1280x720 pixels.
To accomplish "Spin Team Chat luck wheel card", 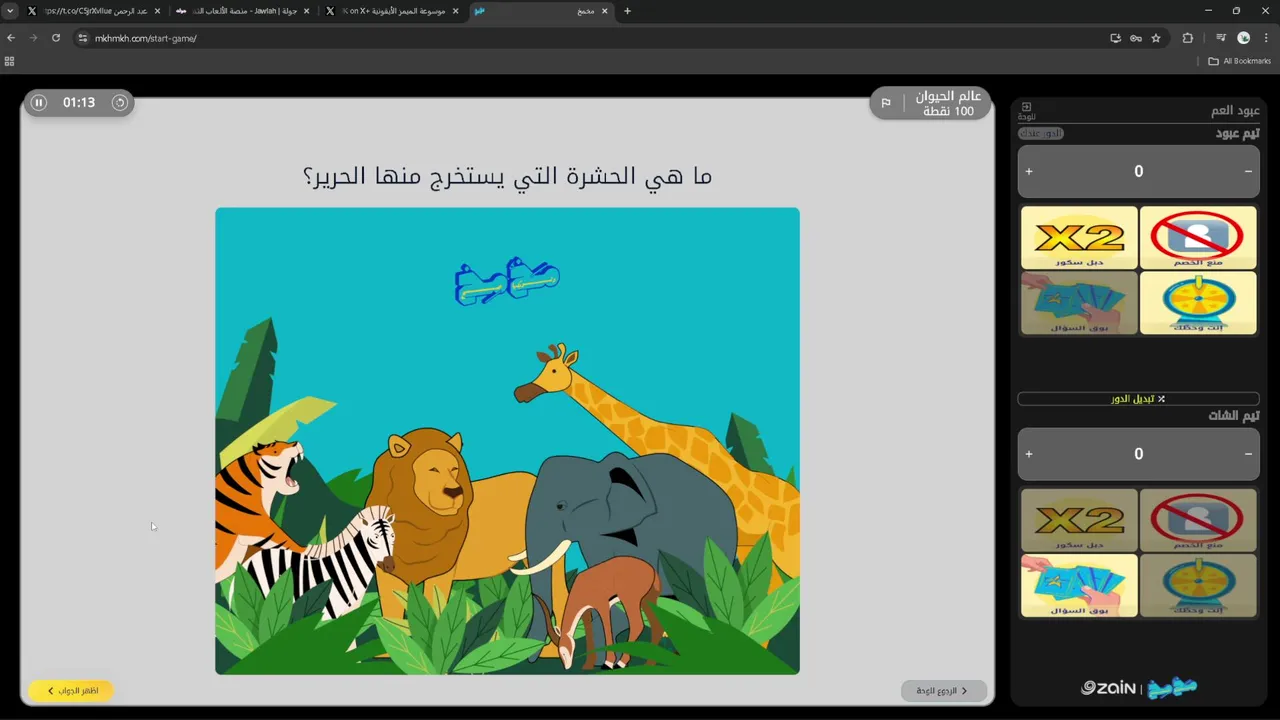I will pyautogui.click(x=1198, y=585).
